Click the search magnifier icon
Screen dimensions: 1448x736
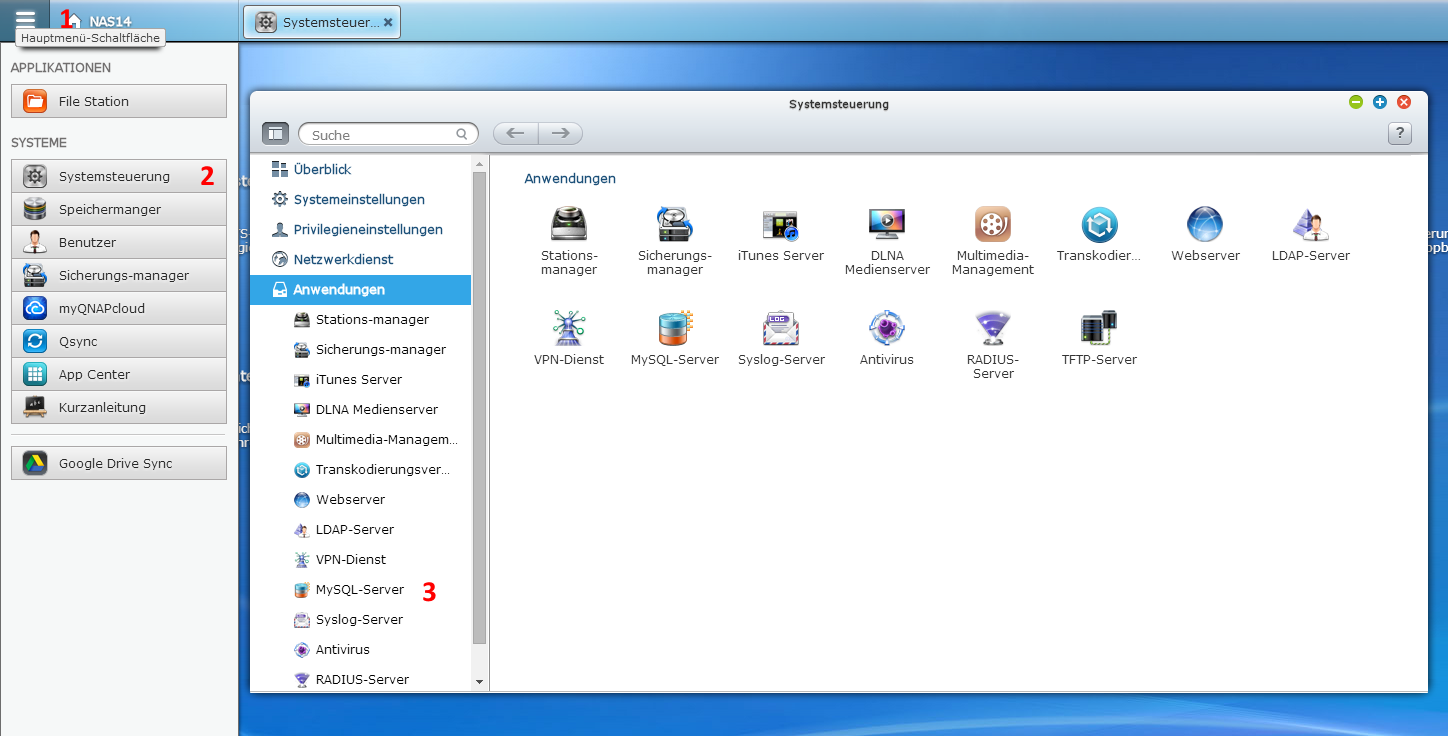(x=462, y=134)
